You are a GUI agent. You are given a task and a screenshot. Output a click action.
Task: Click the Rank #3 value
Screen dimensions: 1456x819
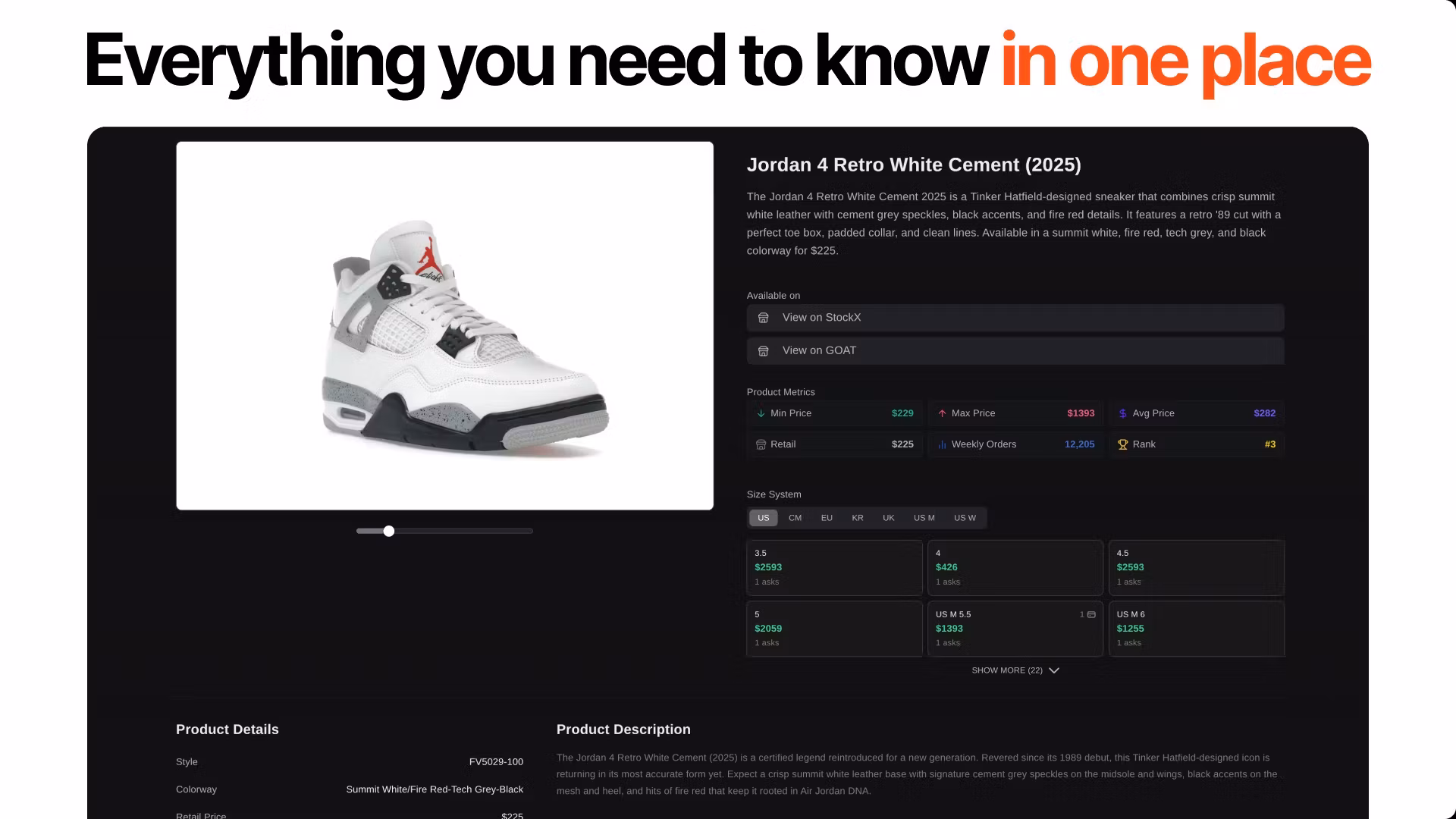1270,444
